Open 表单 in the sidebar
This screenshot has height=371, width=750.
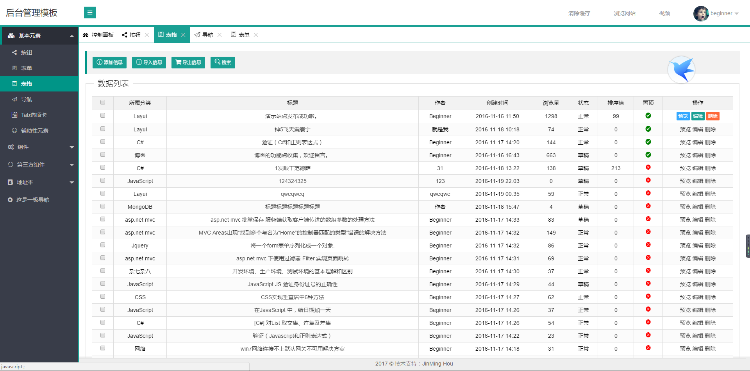pos(39,68)
